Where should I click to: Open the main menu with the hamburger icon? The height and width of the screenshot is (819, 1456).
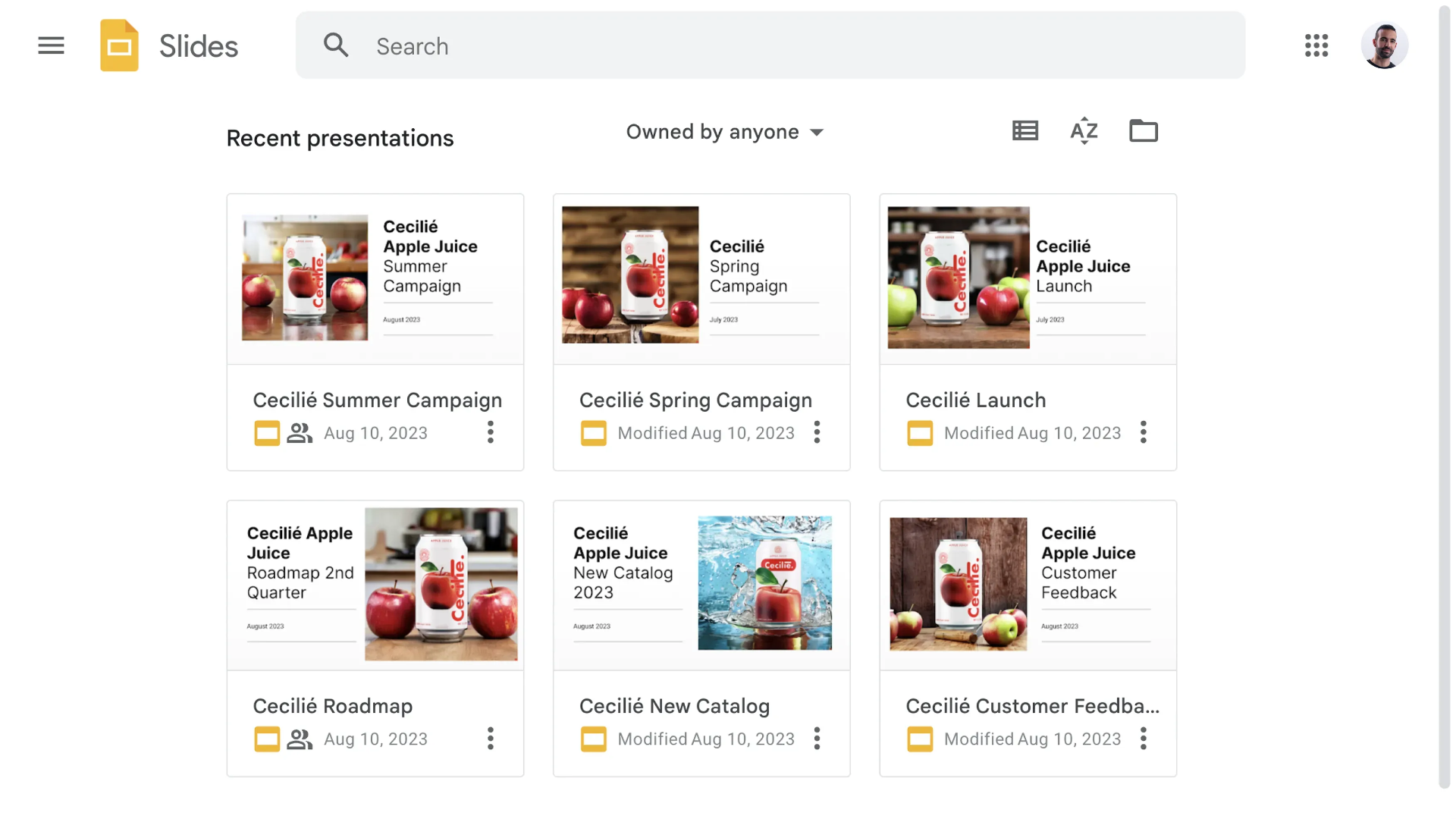[x=51, y=45]
